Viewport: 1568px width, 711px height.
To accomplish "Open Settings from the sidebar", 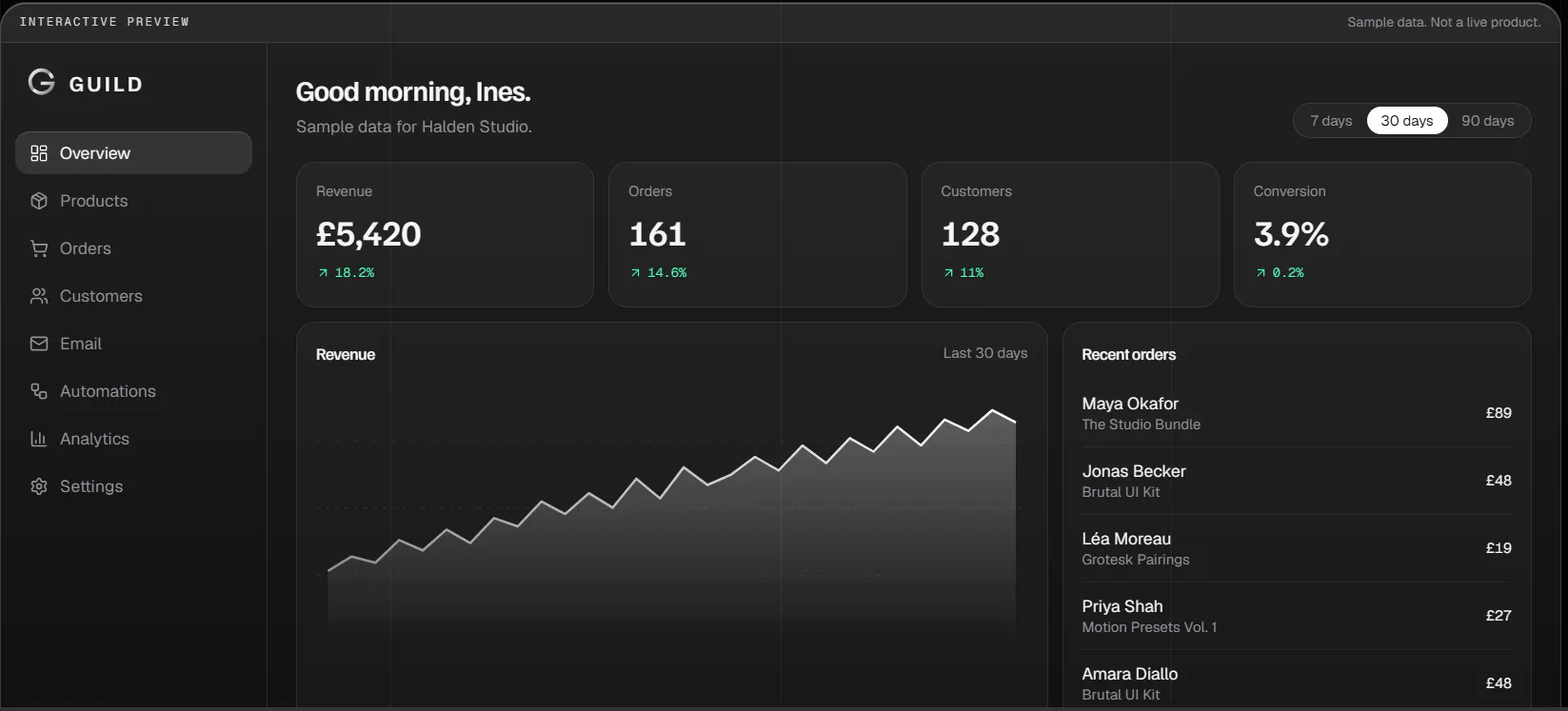I will tap(133, 486).
